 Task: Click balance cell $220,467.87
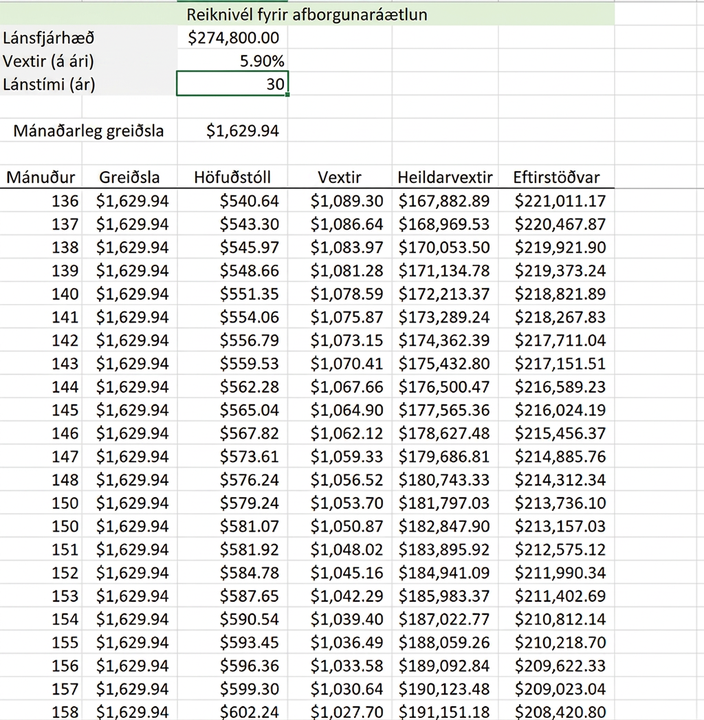pyautogui.click(x=556, y=224)
